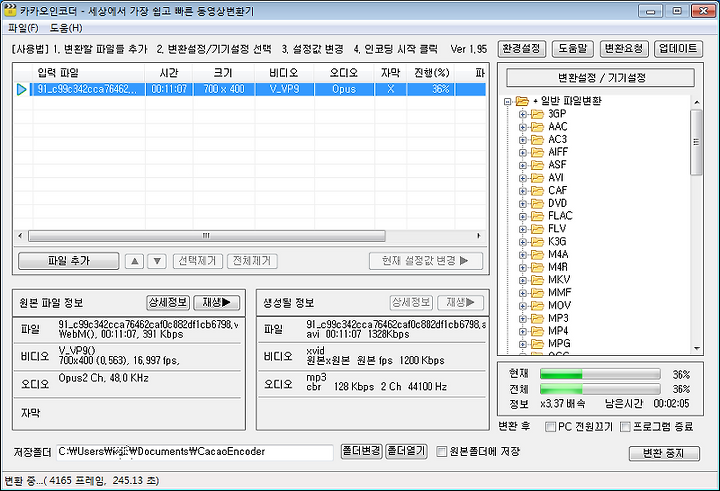720x491 pixels.
Task: Collapse the 일반 파일변환 tree root
Action: click(507, 101)
